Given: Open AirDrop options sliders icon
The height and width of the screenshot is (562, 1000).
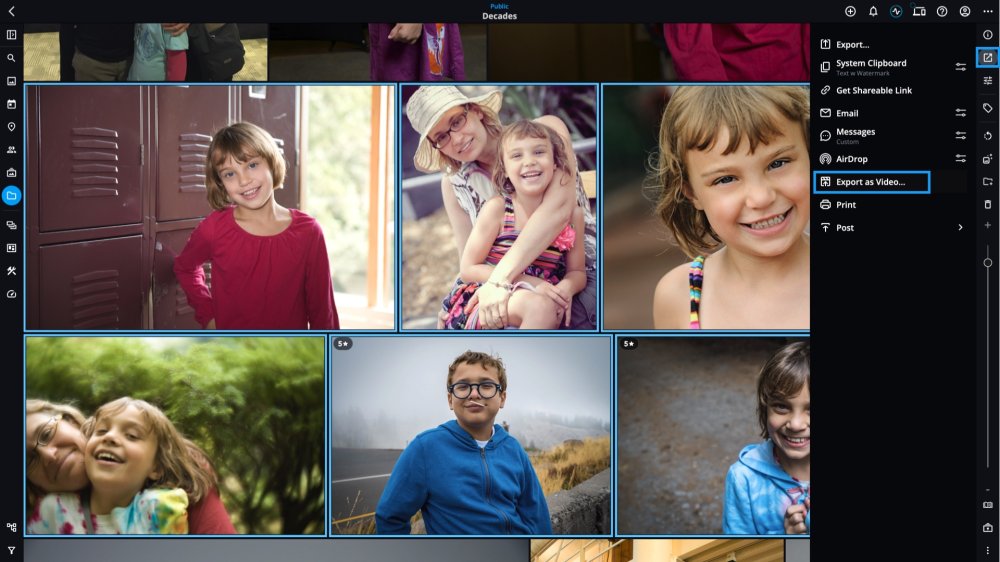Looking at the screenshot, I should pyautogui.click(x=960, y=158).
